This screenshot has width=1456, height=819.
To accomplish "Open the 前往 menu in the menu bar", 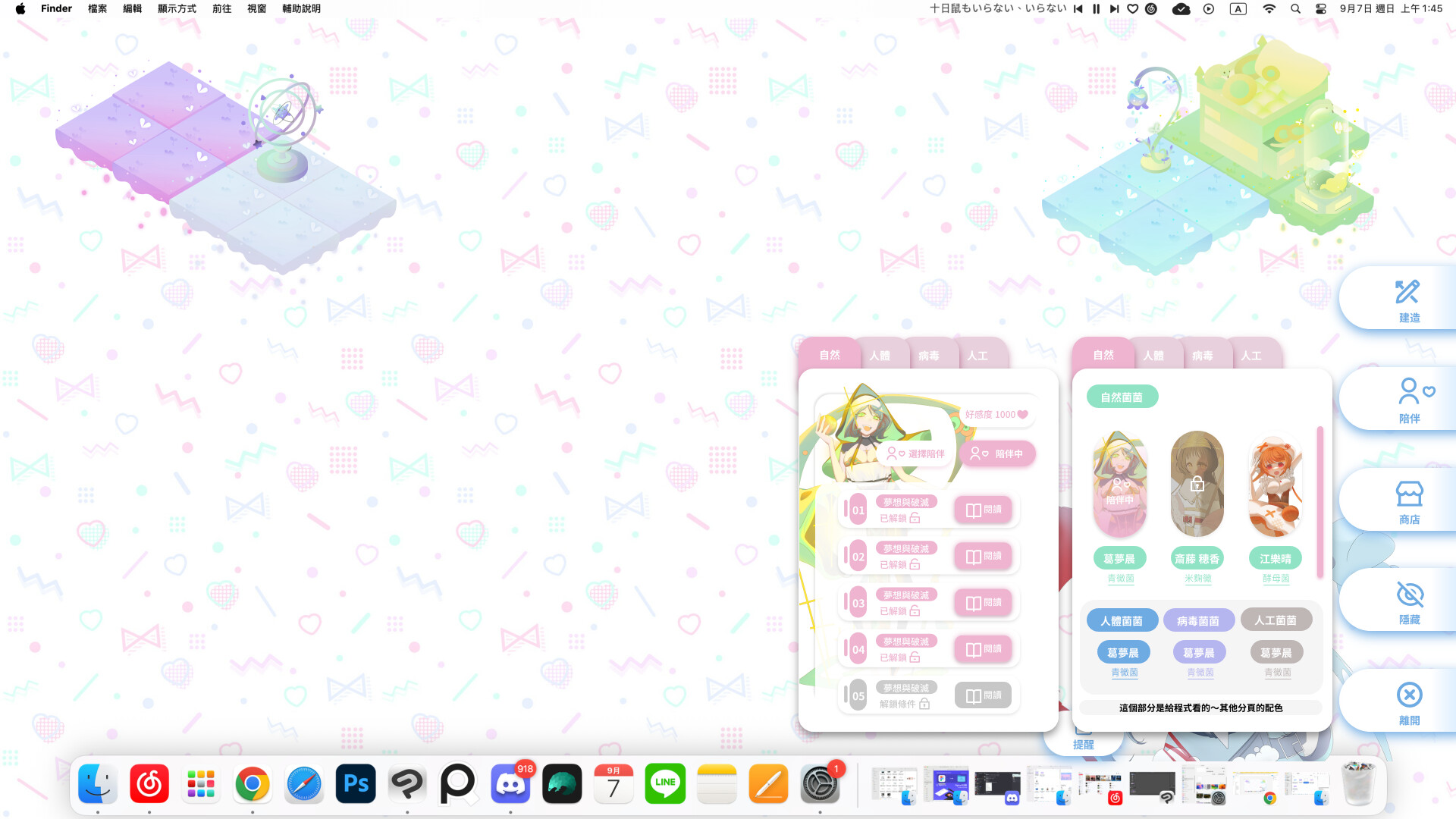I will point(221,8).
